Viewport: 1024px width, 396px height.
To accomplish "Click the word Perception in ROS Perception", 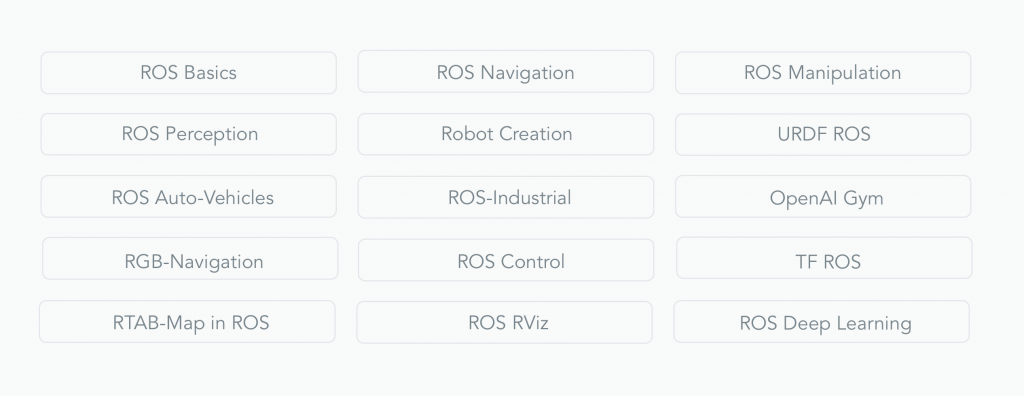I will pos(211,134).
